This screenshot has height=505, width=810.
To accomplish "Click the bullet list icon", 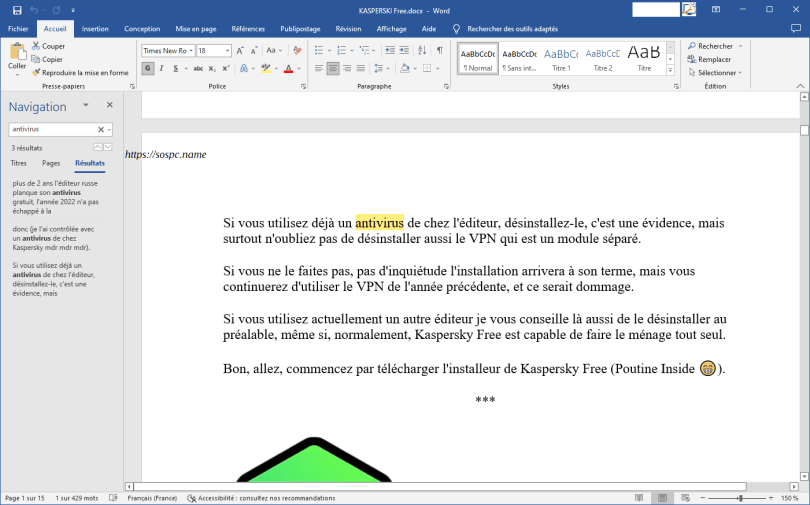I will click(x=319, y=50).
